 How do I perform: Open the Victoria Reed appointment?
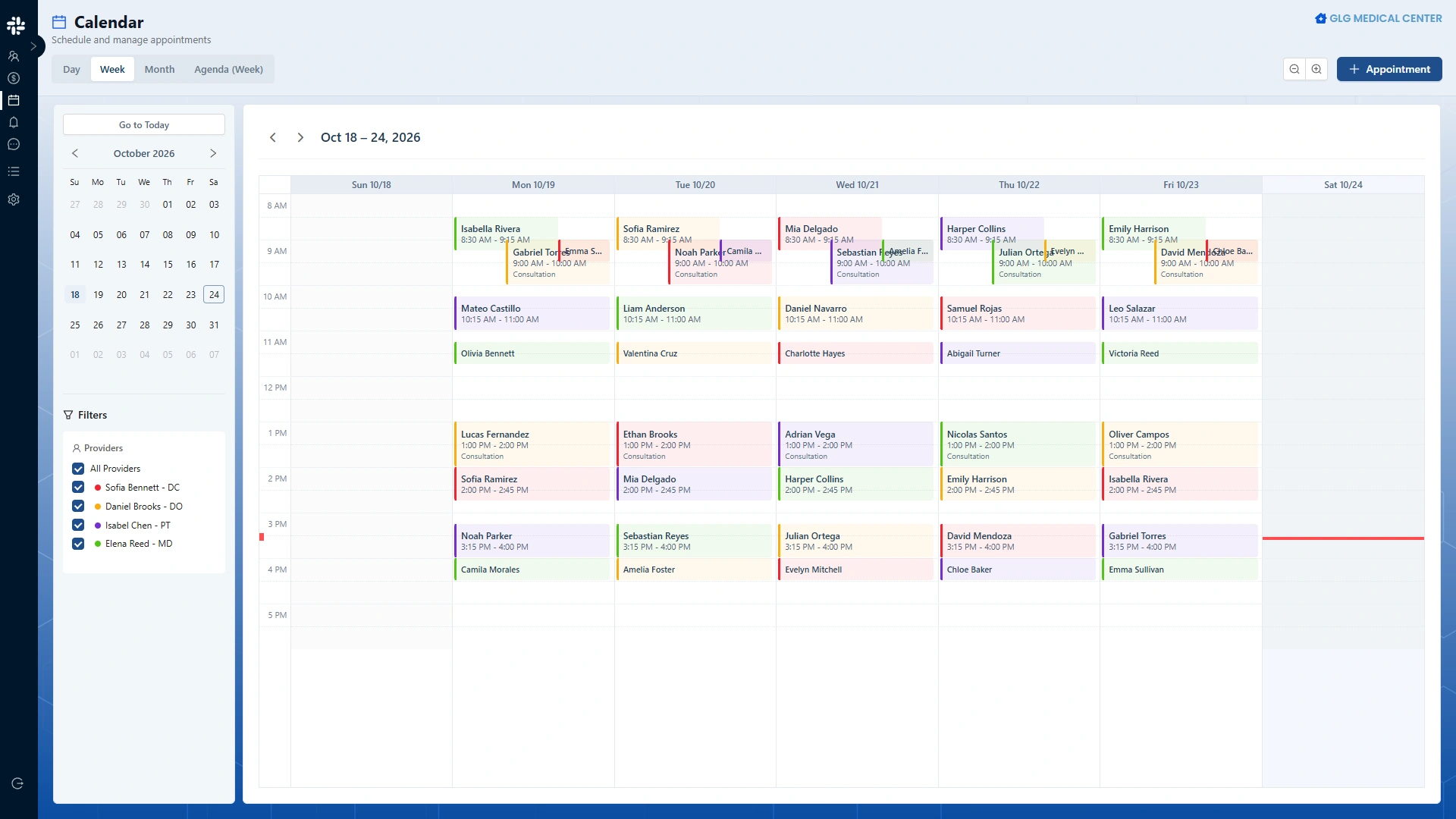pyautogui.click(x=1179, y=353)
